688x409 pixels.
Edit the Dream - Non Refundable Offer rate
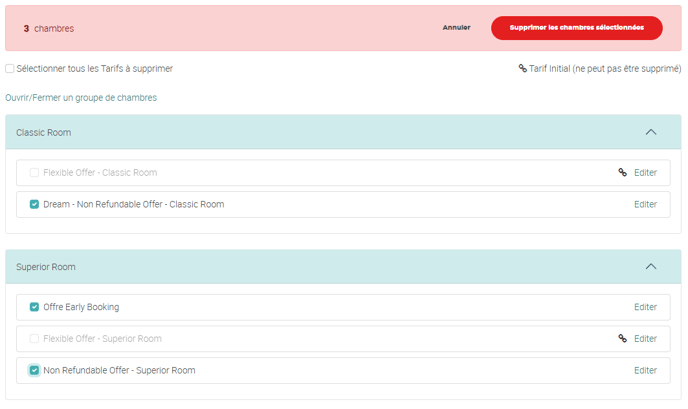pos(645,204)
